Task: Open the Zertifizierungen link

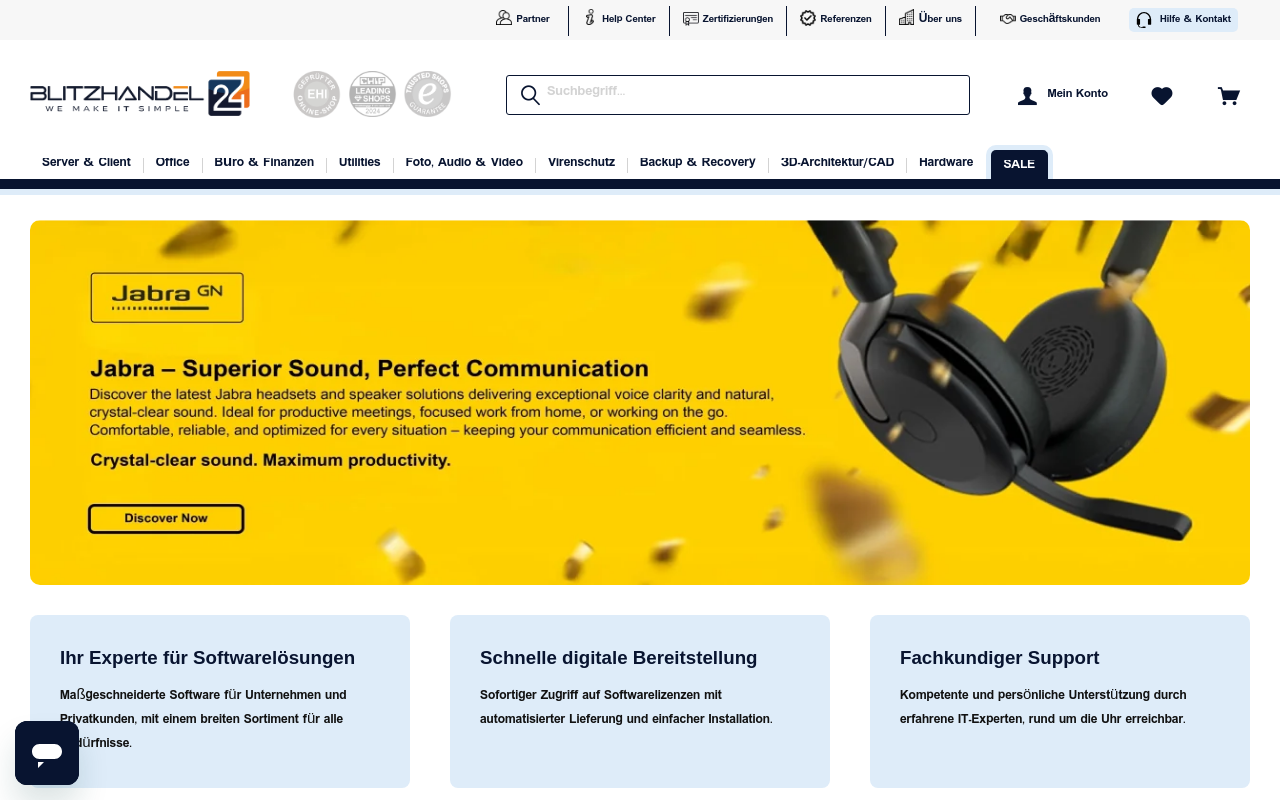Action: tap(727, 19)
